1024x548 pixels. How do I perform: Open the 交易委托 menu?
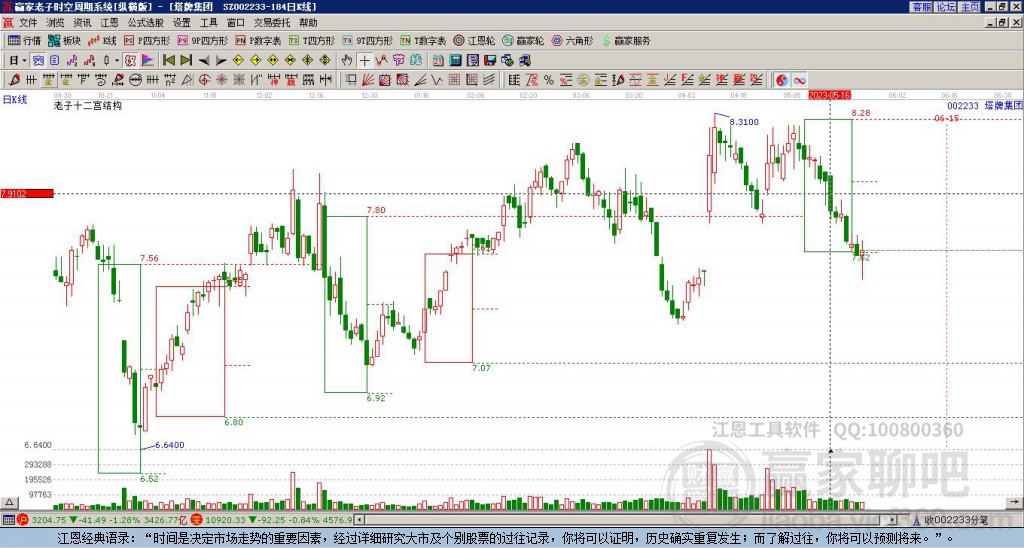(272, 23)
